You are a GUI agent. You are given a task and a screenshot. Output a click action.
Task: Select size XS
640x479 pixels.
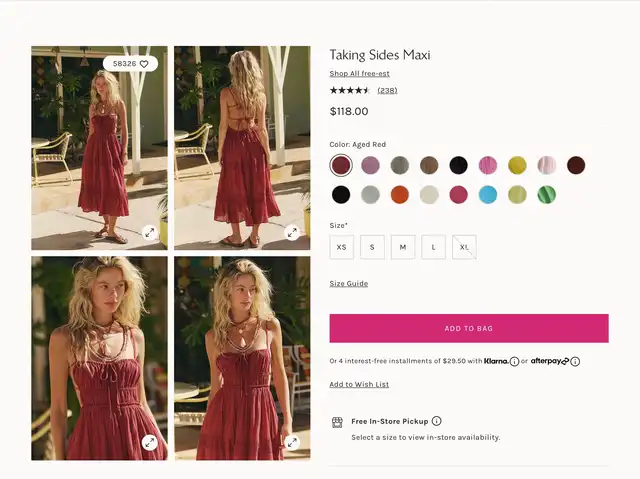342,247
